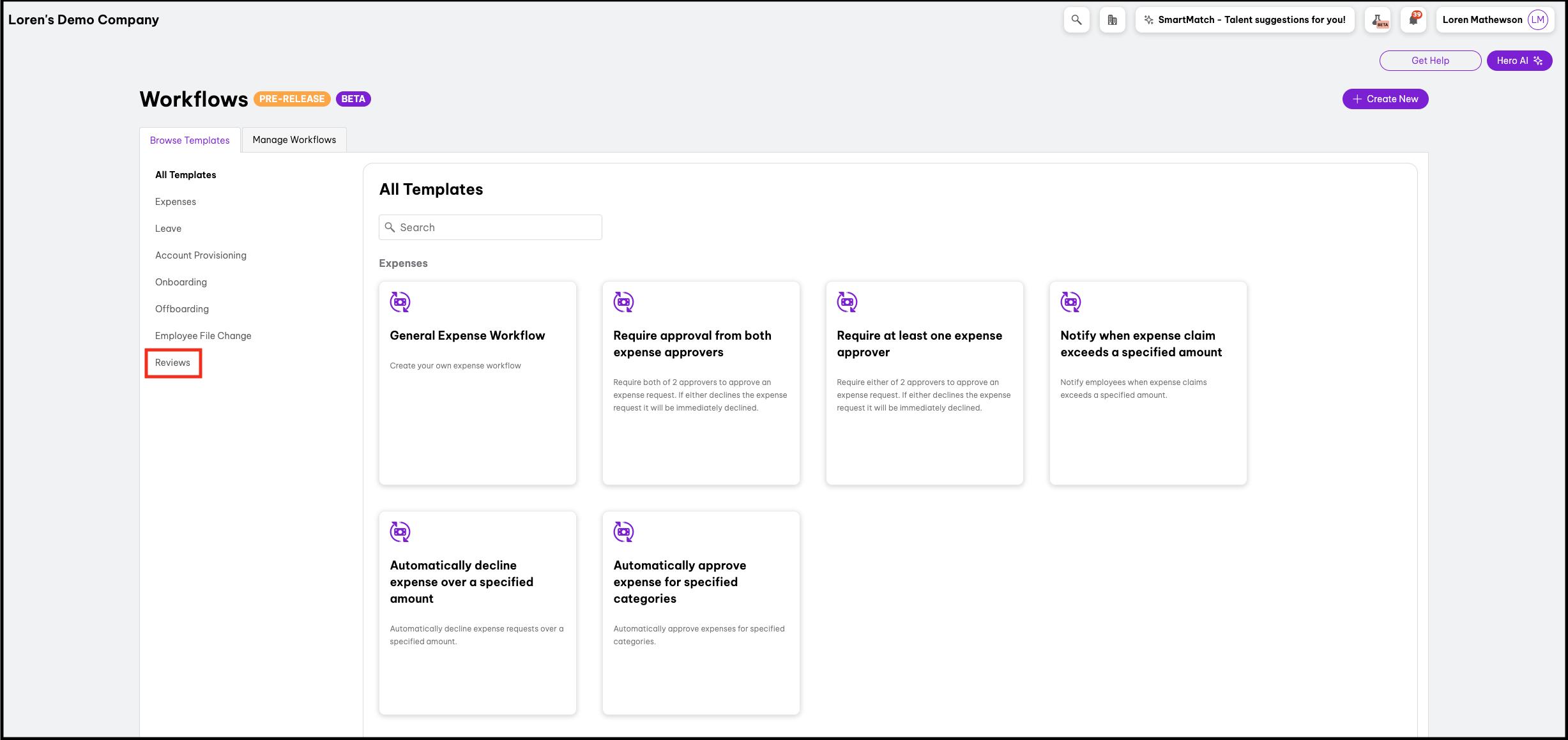Click the search magnifier icon in top bar
Image resolution: width=1568 pixels, height=740 pixels.
click(1076, 20)
